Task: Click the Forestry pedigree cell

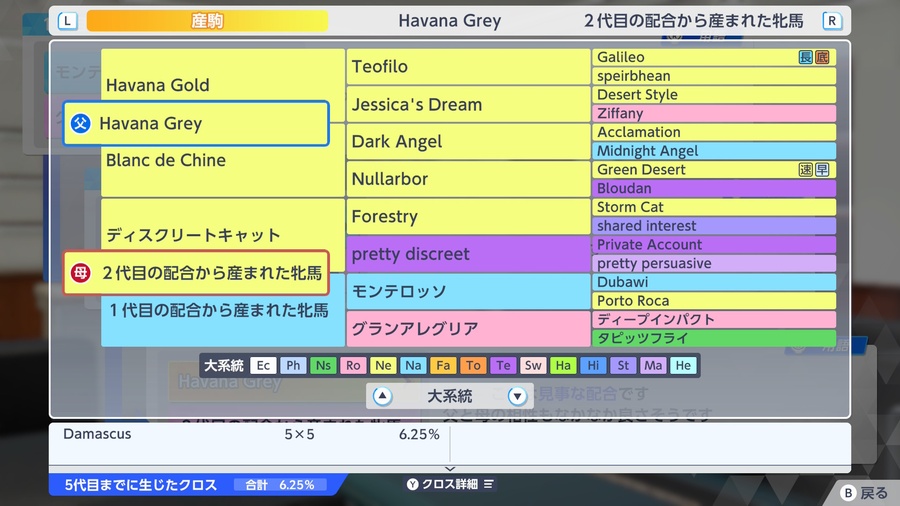Action: [x=468, y=216]
